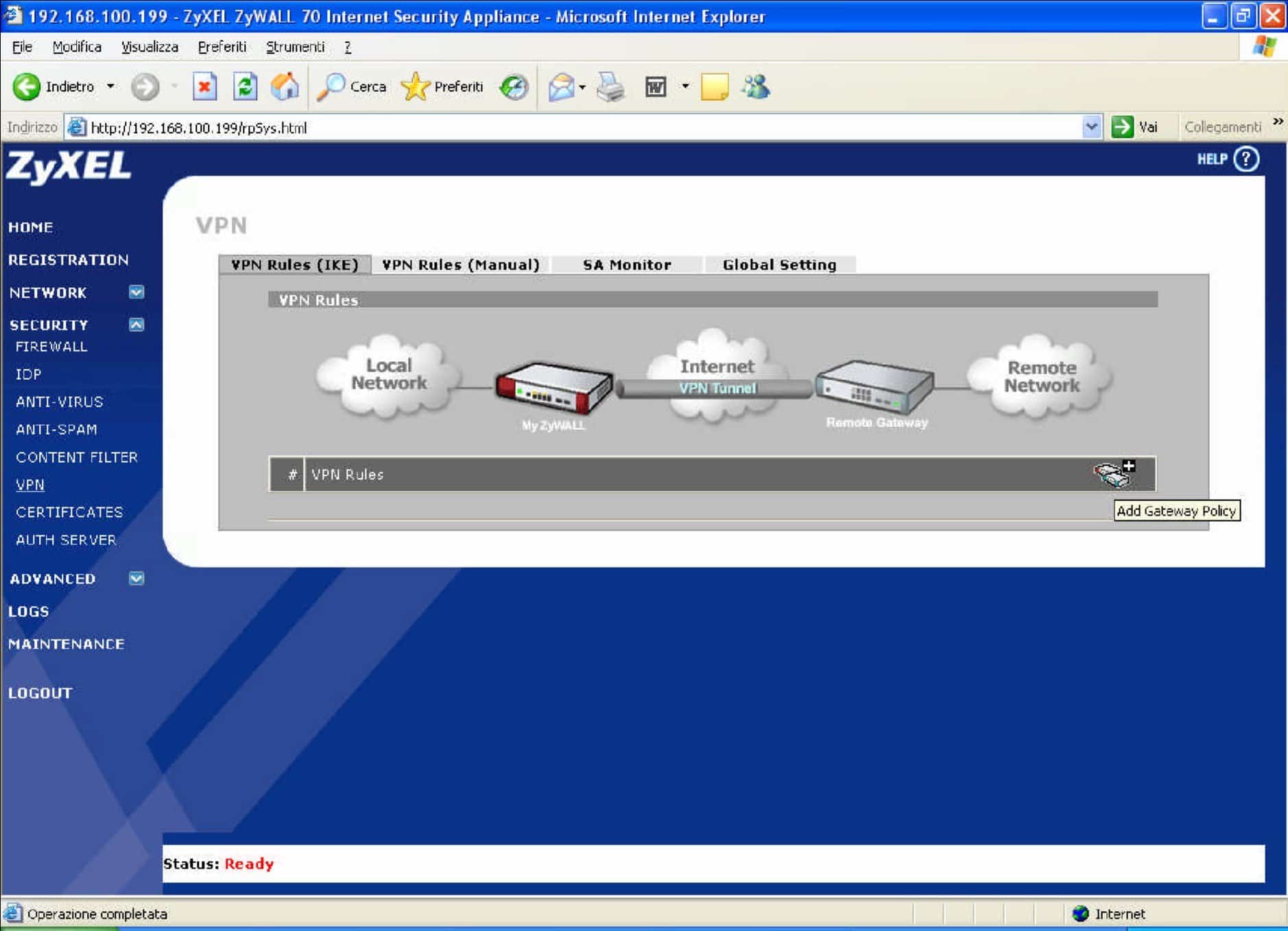Open the Preferiti menu
Image resolution: width=1288 pixels, height=931 pixels.
[x=222, y=47]
